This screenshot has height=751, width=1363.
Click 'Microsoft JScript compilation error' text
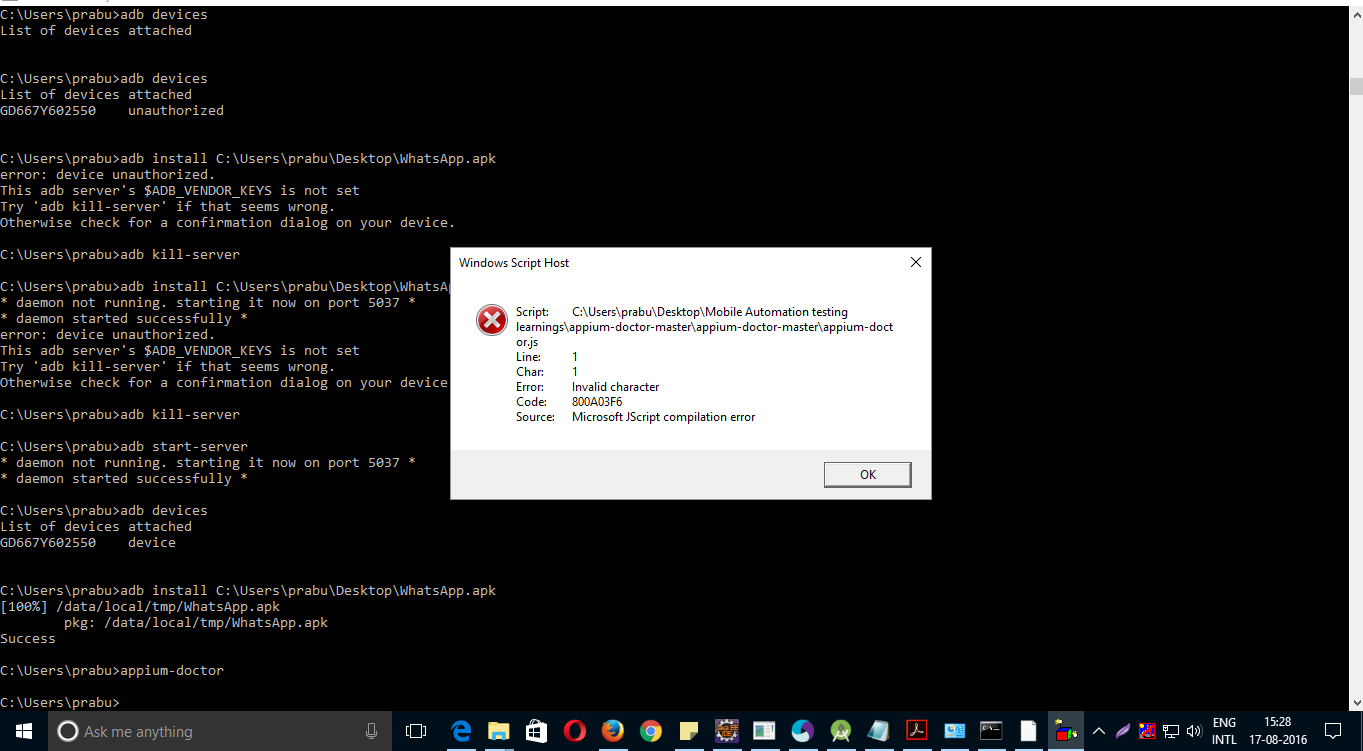click(663, 417)
